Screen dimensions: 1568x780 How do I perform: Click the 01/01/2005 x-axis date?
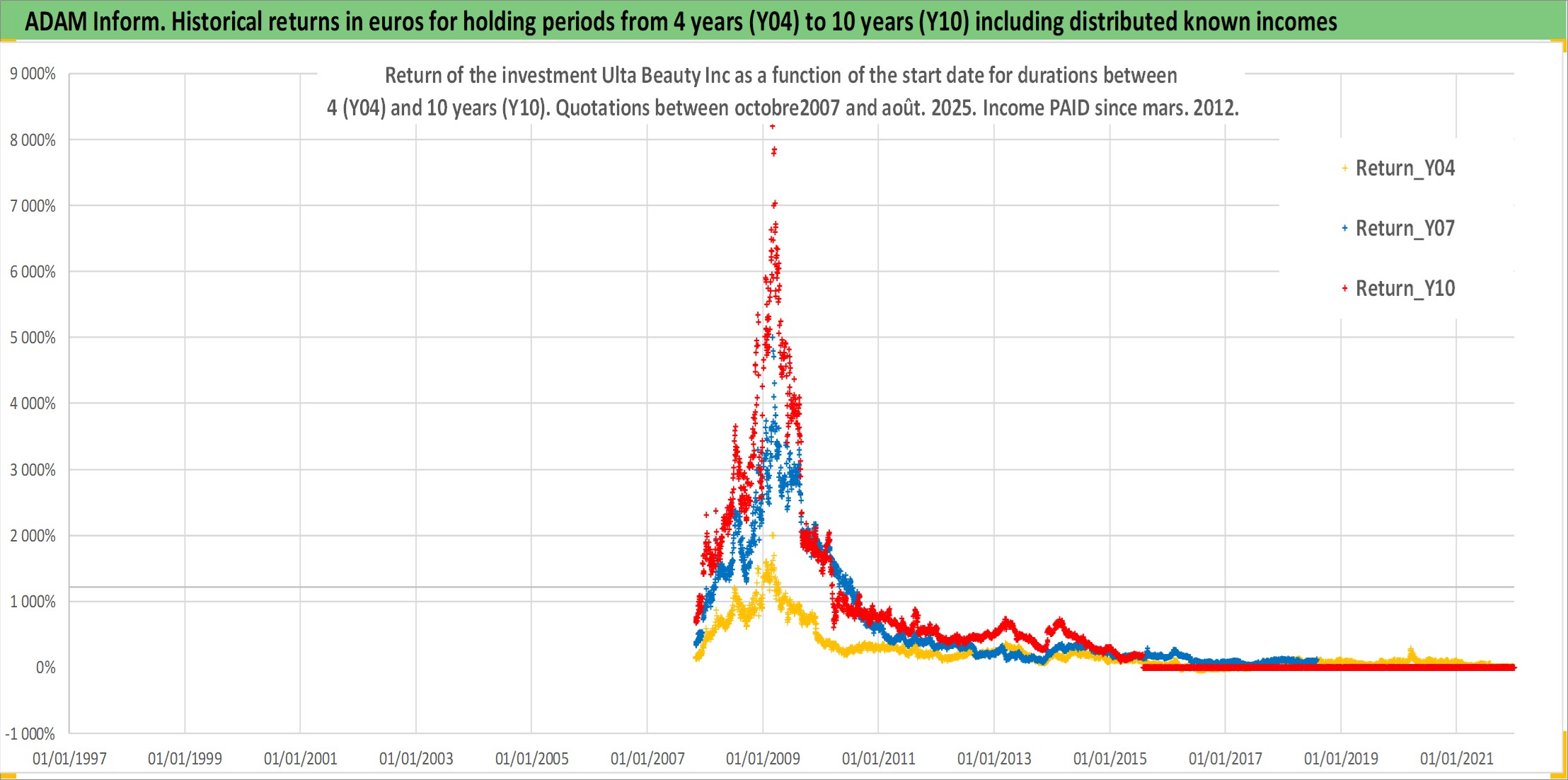click(x=532, y=759)
